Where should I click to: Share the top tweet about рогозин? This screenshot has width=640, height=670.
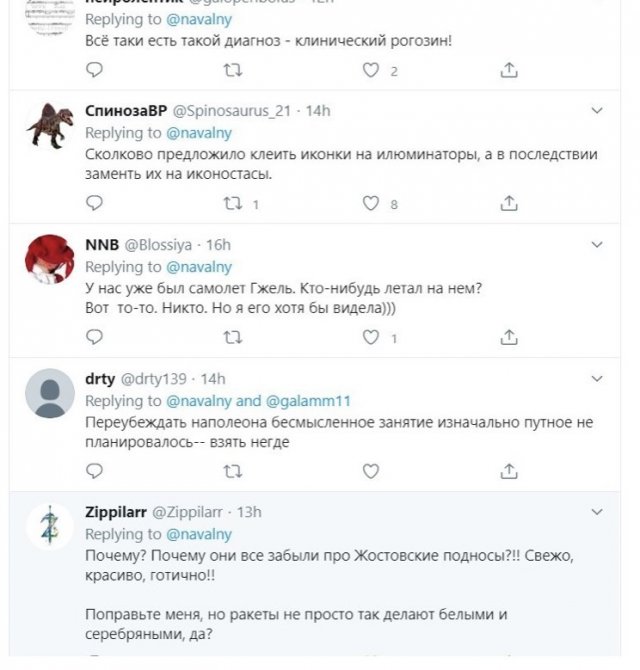tap(509, 70)
